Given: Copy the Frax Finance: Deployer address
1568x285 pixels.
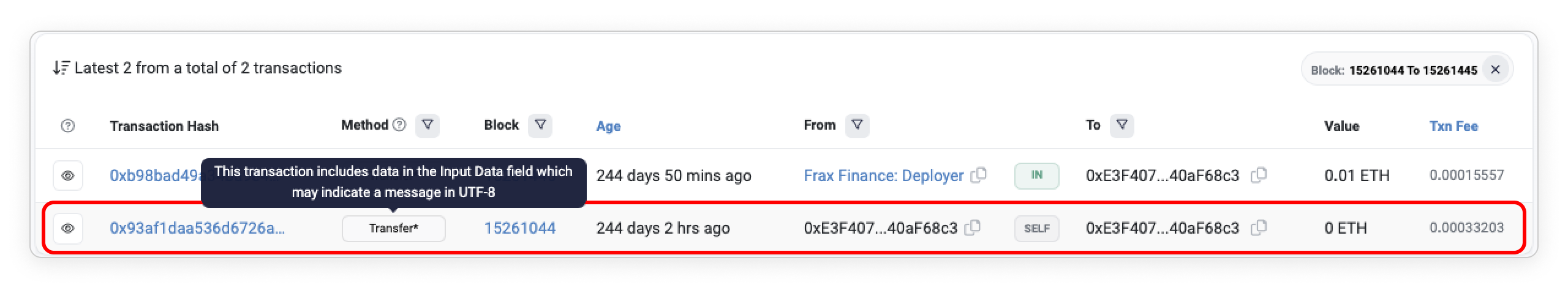Looking at the screenshot, I should coord(979,176).
